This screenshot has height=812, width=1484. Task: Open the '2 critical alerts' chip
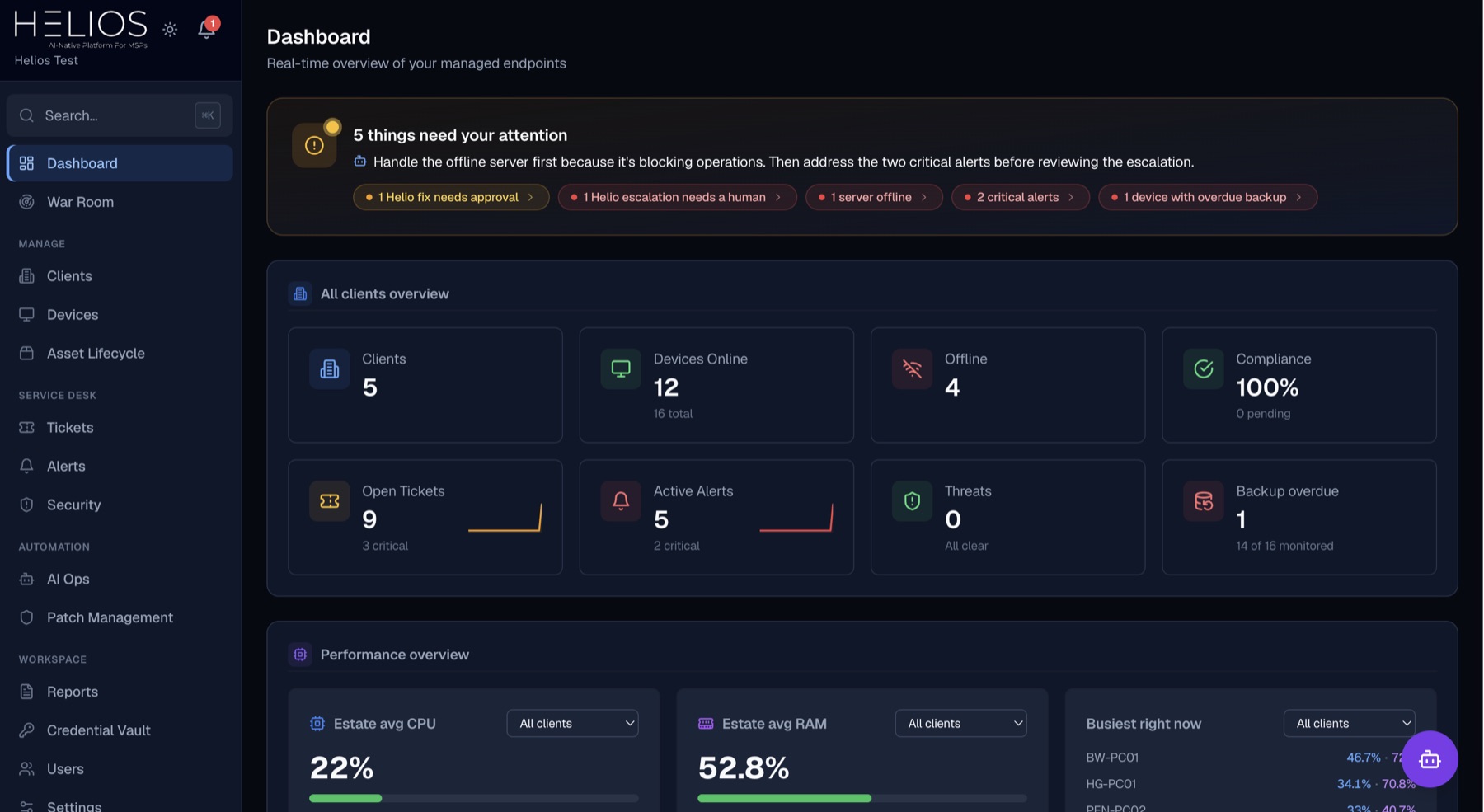[x=1021, y=198]
